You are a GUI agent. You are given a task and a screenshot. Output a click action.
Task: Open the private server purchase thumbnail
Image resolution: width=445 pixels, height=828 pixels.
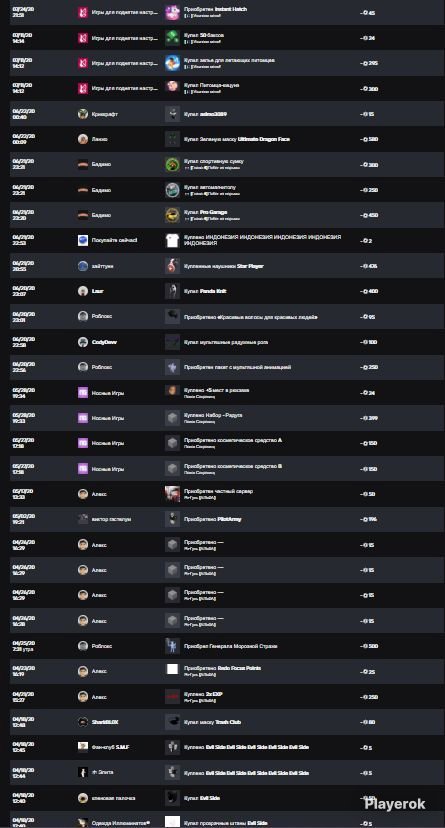tap(172, 494)
